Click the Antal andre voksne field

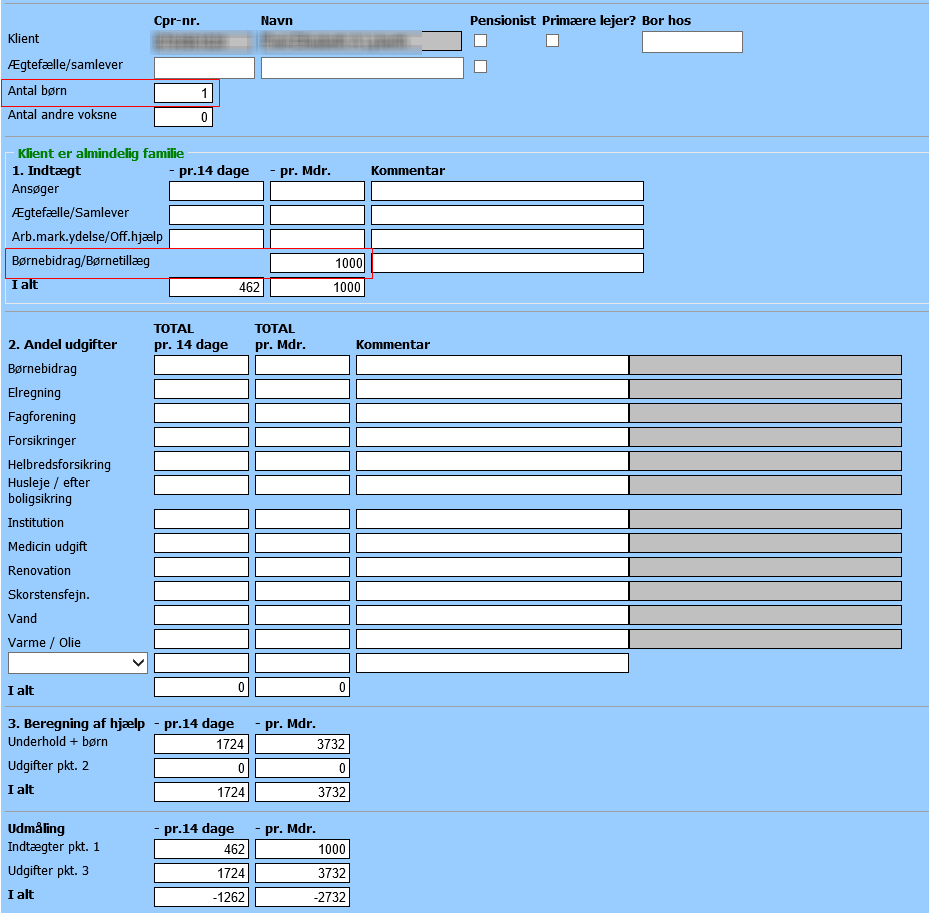click(x=183, y=117)
